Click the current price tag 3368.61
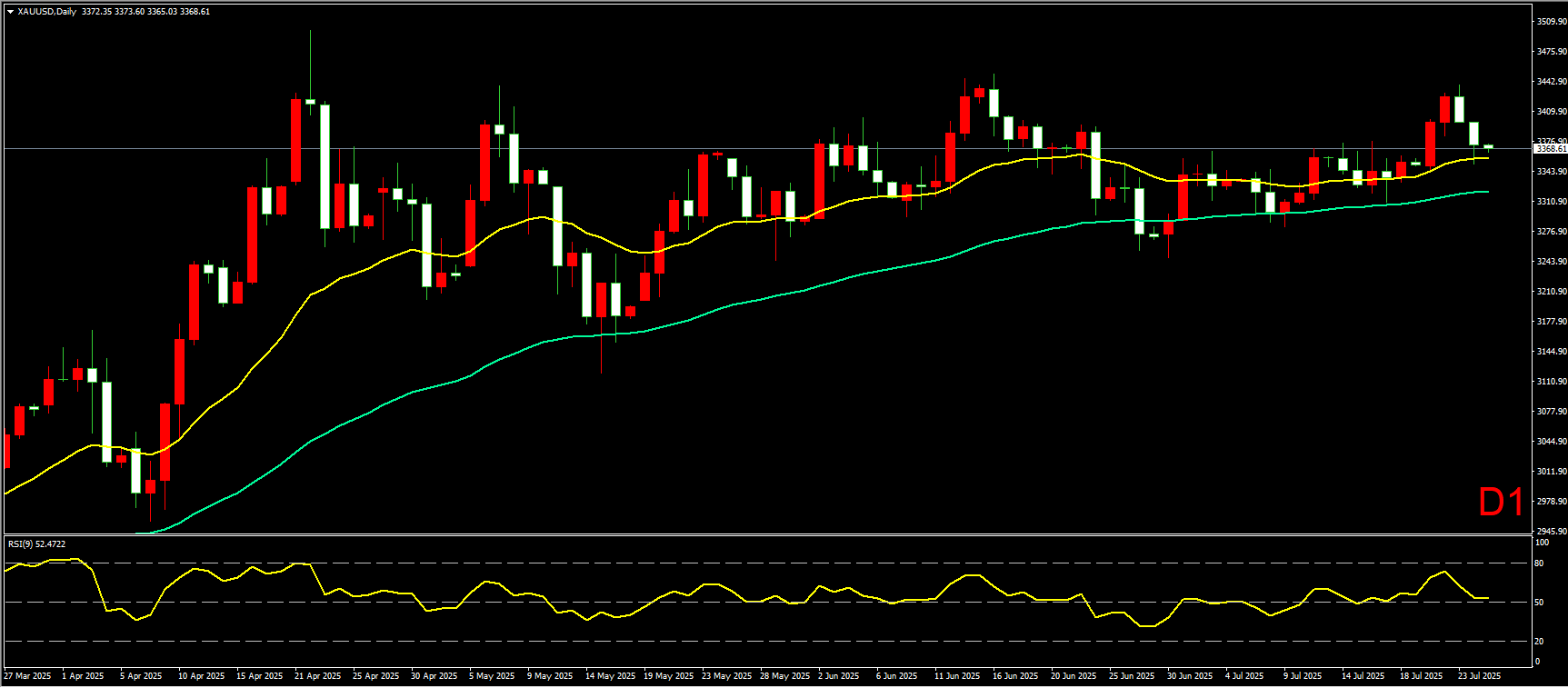This screenshot has height=688, width=1568. 1550,148
